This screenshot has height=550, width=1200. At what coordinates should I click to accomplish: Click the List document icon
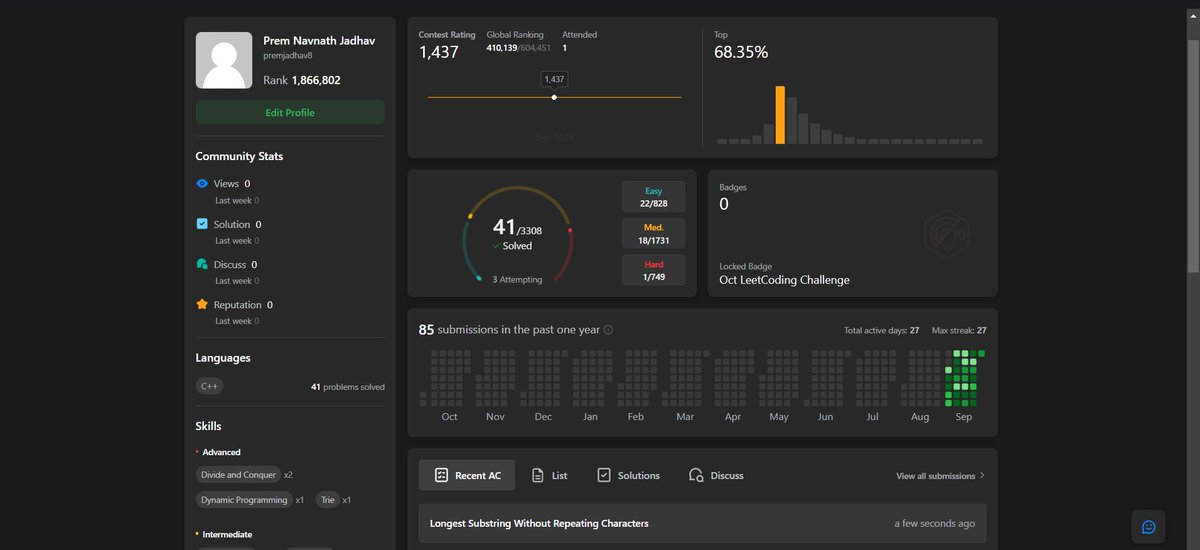pyautogui.click(x=538, y=476)
